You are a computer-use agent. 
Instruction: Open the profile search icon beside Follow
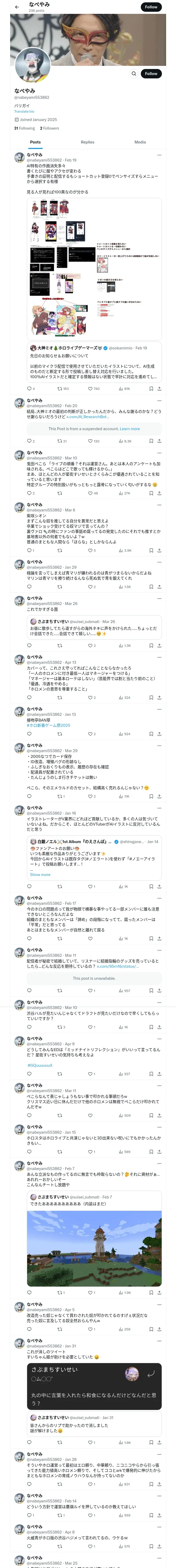tap(133, 74)
